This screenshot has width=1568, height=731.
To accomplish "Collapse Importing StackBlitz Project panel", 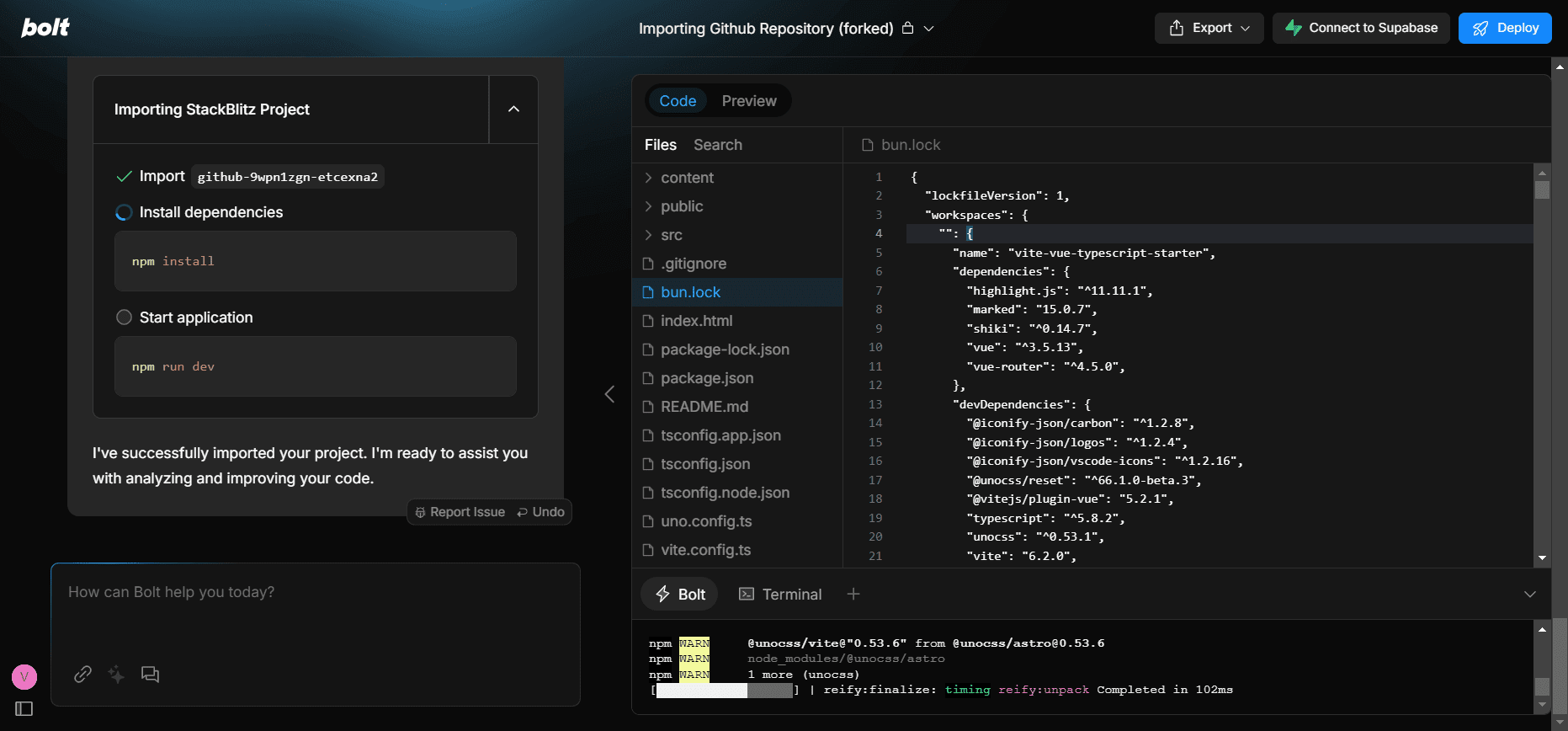I will (x=513, y=109).
